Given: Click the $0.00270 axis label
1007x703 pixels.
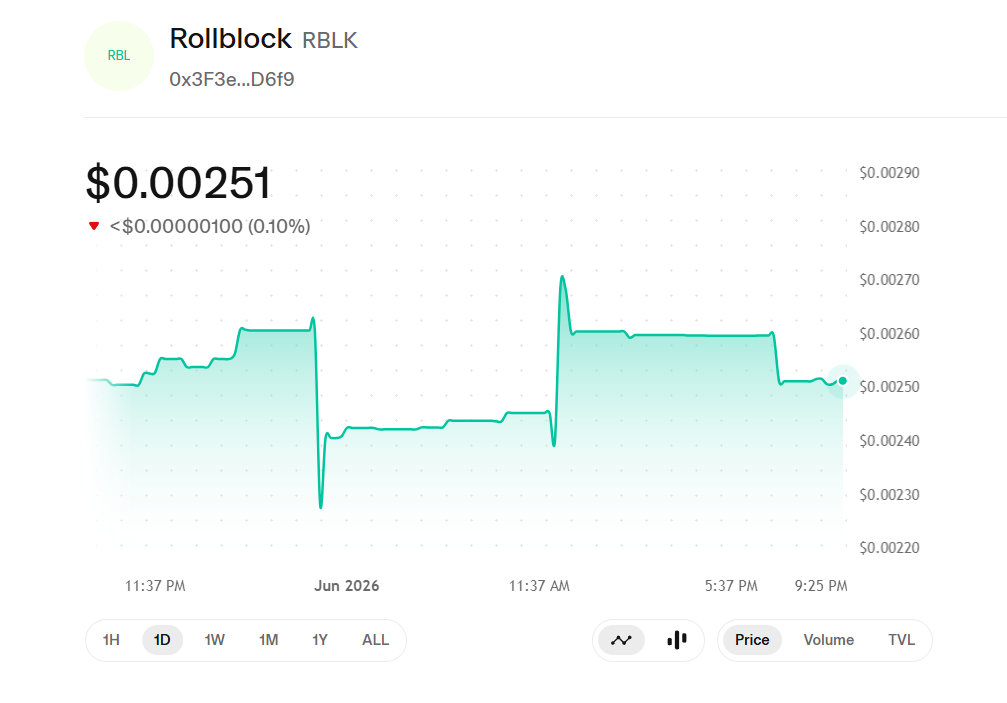Looking at the screenshot, I should (x=889, y=280).
